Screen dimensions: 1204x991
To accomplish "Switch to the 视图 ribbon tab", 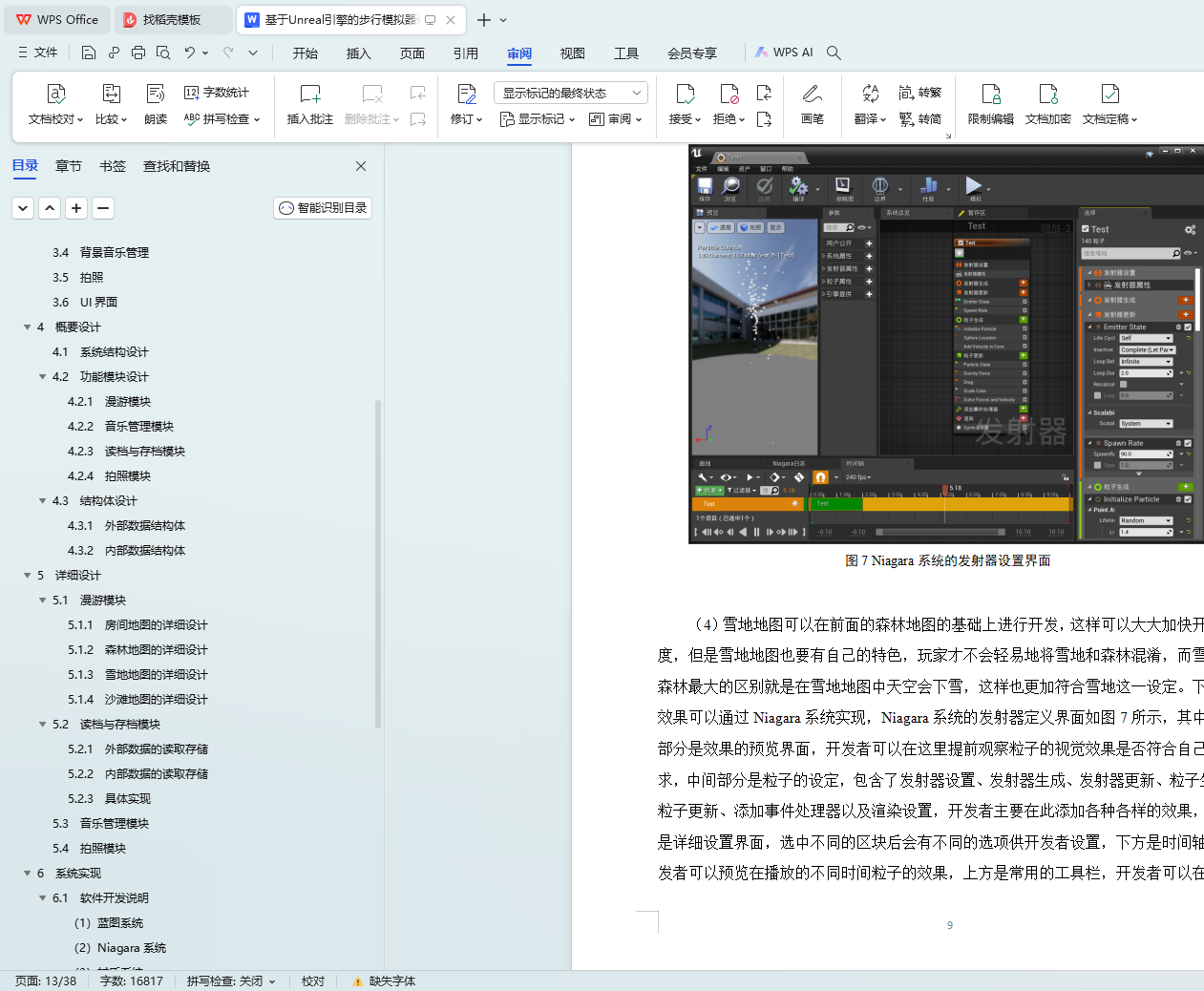I will click(x=572, y=53).
